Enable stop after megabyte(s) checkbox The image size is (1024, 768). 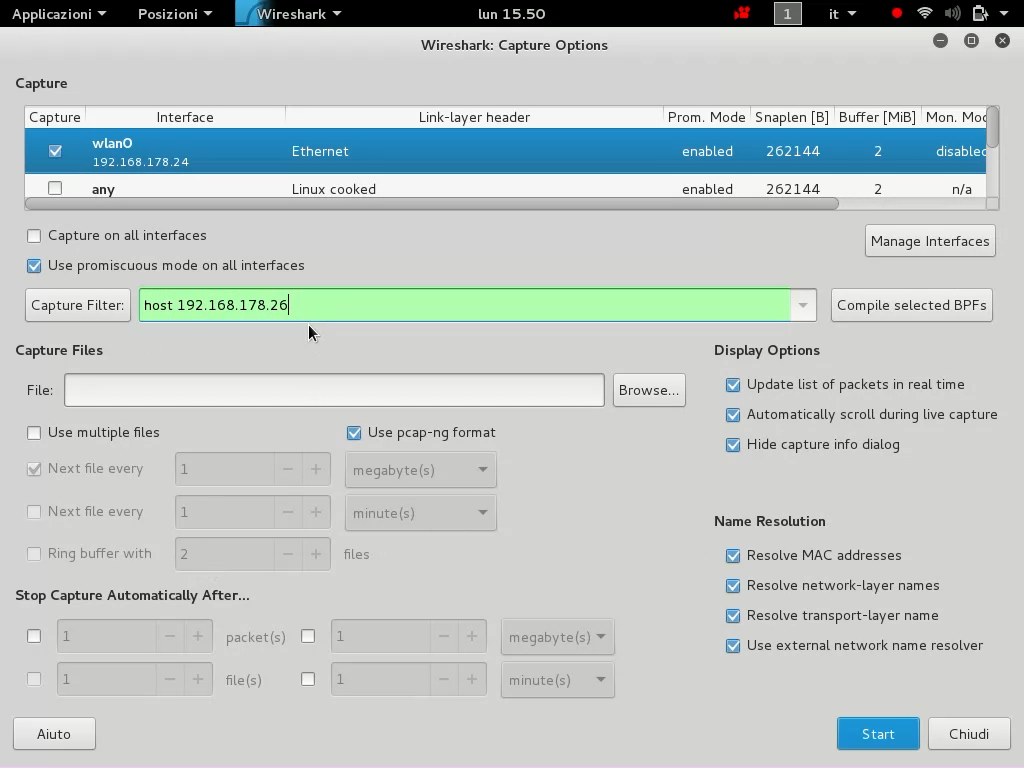point(308,636)
